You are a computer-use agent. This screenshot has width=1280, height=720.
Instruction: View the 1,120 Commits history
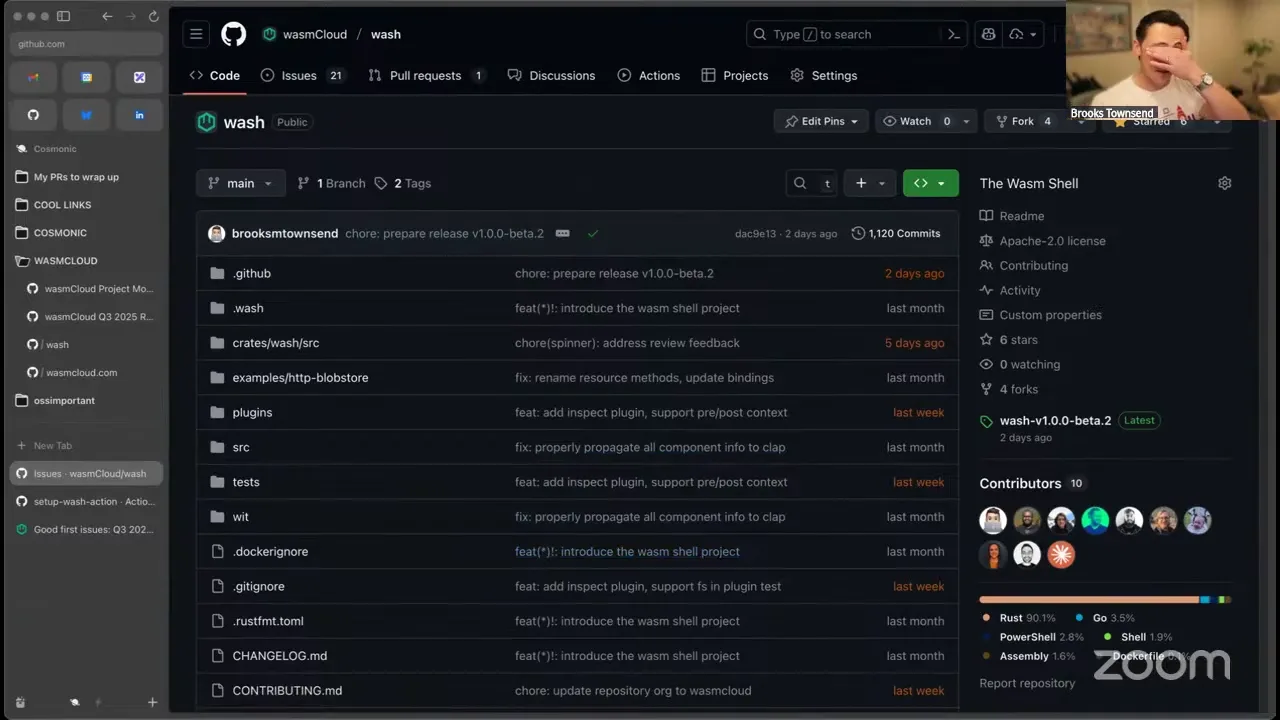pos(896,233)
